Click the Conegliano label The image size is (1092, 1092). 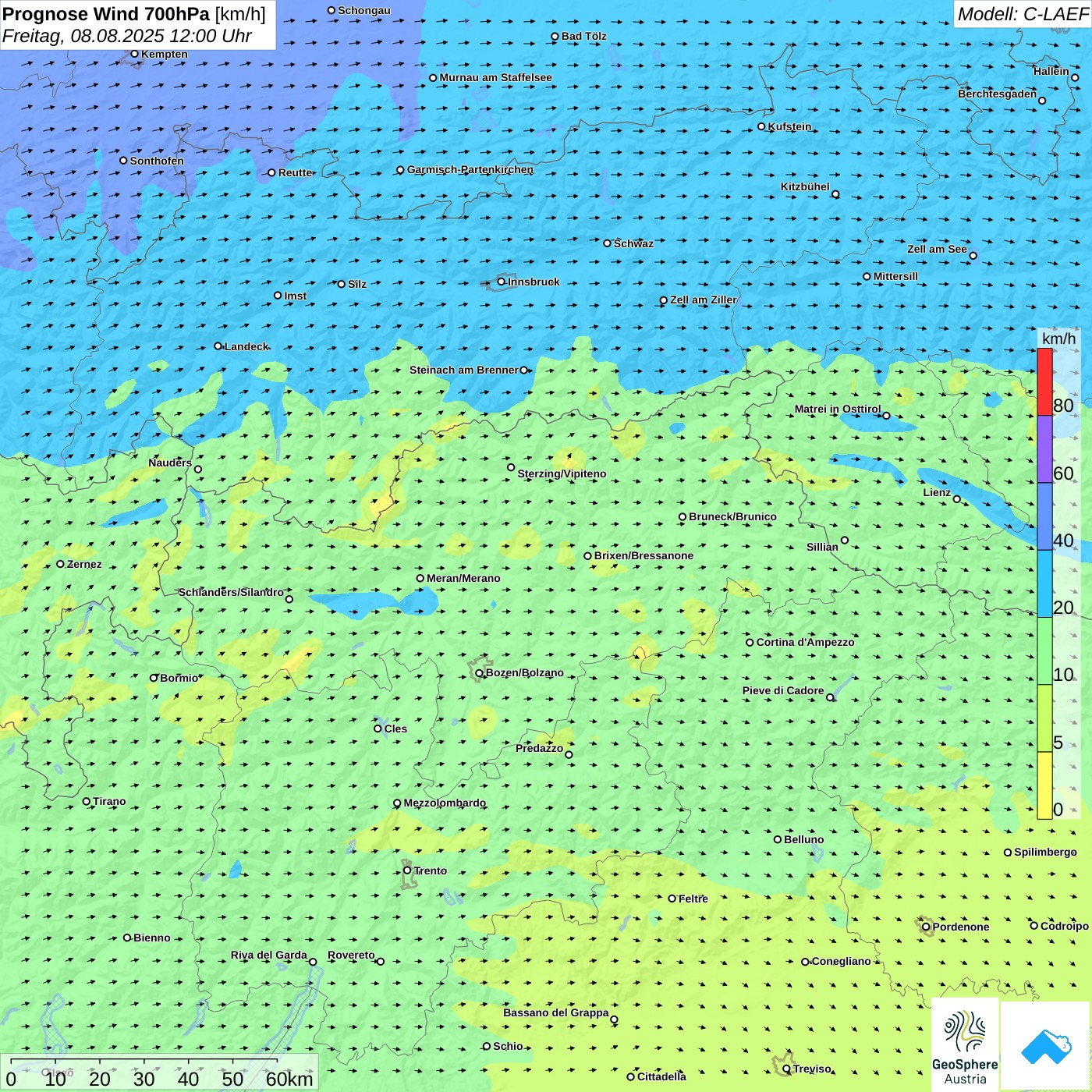click(x=841, y=961)
